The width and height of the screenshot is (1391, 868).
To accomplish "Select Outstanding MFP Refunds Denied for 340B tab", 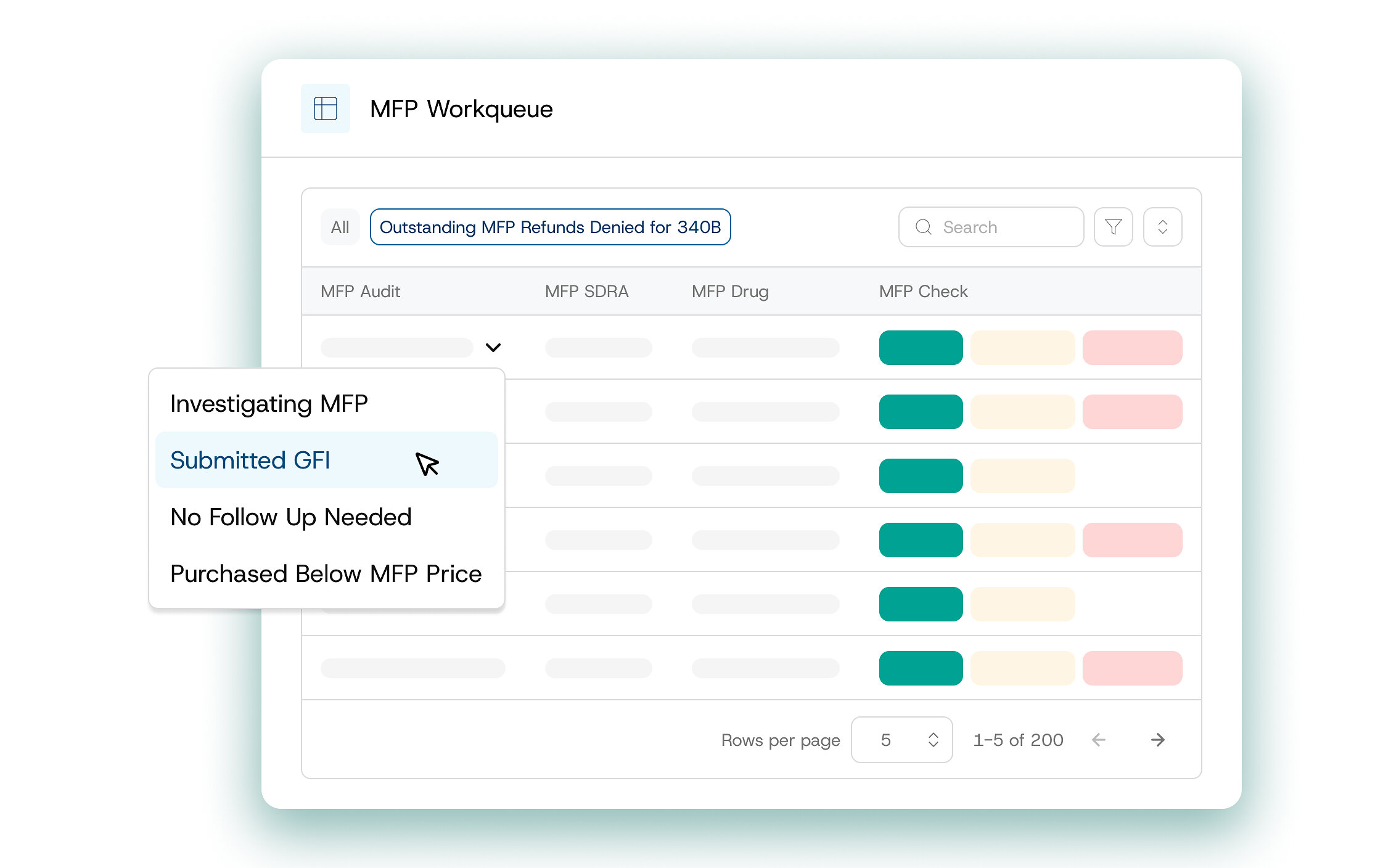I will point(550,227).
